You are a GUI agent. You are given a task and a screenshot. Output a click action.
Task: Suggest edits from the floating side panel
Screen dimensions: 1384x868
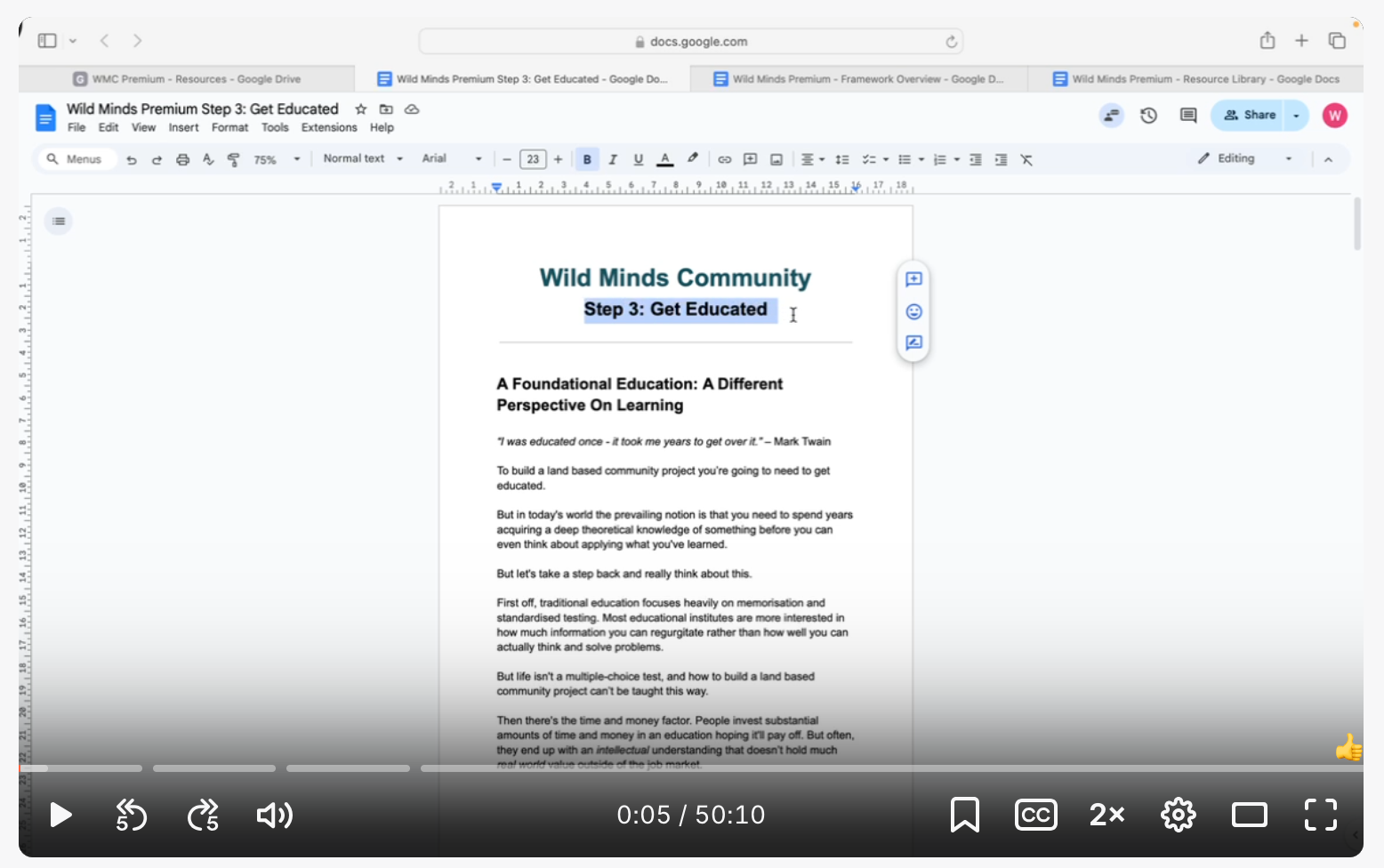tap(913, 342)
